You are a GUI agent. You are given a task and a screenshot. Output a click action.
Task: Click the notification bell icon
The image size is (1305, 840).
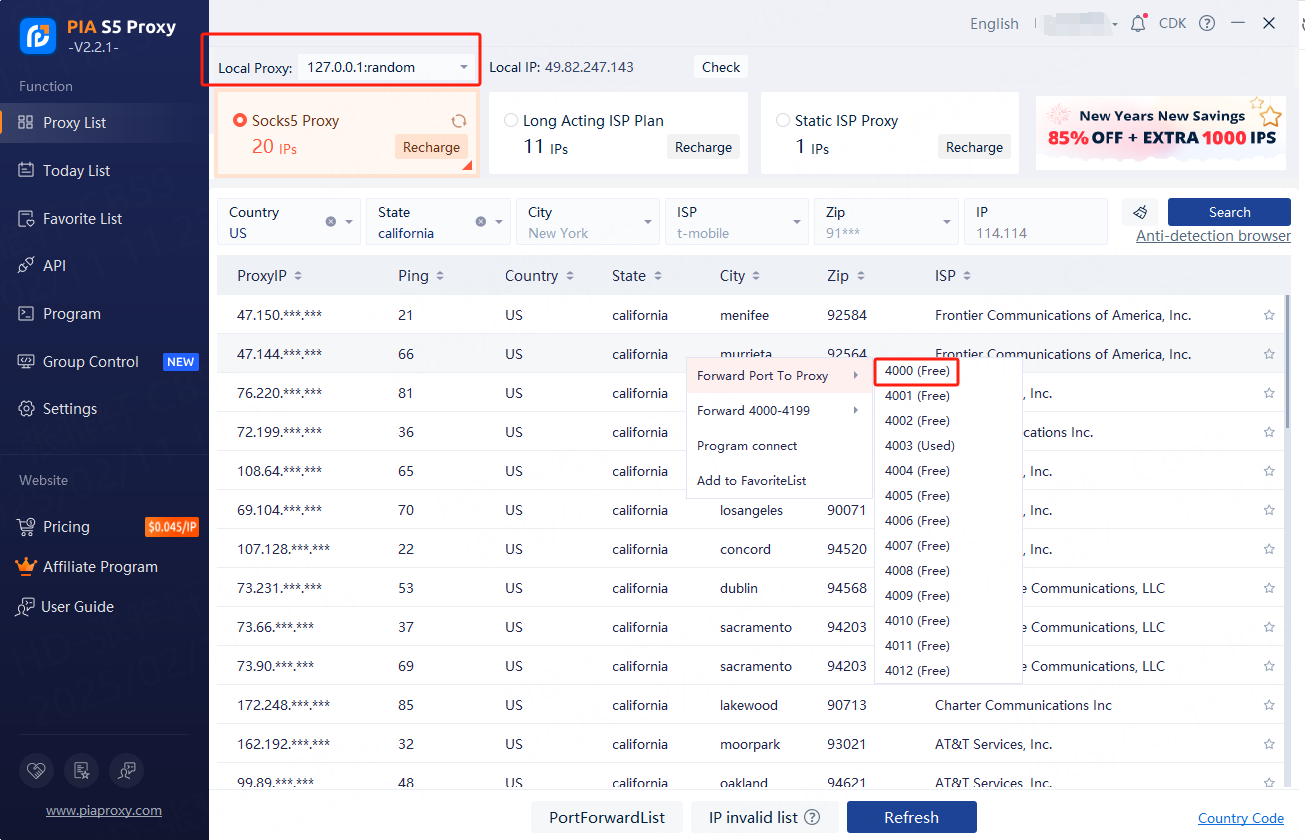(x=1138, y=24)
